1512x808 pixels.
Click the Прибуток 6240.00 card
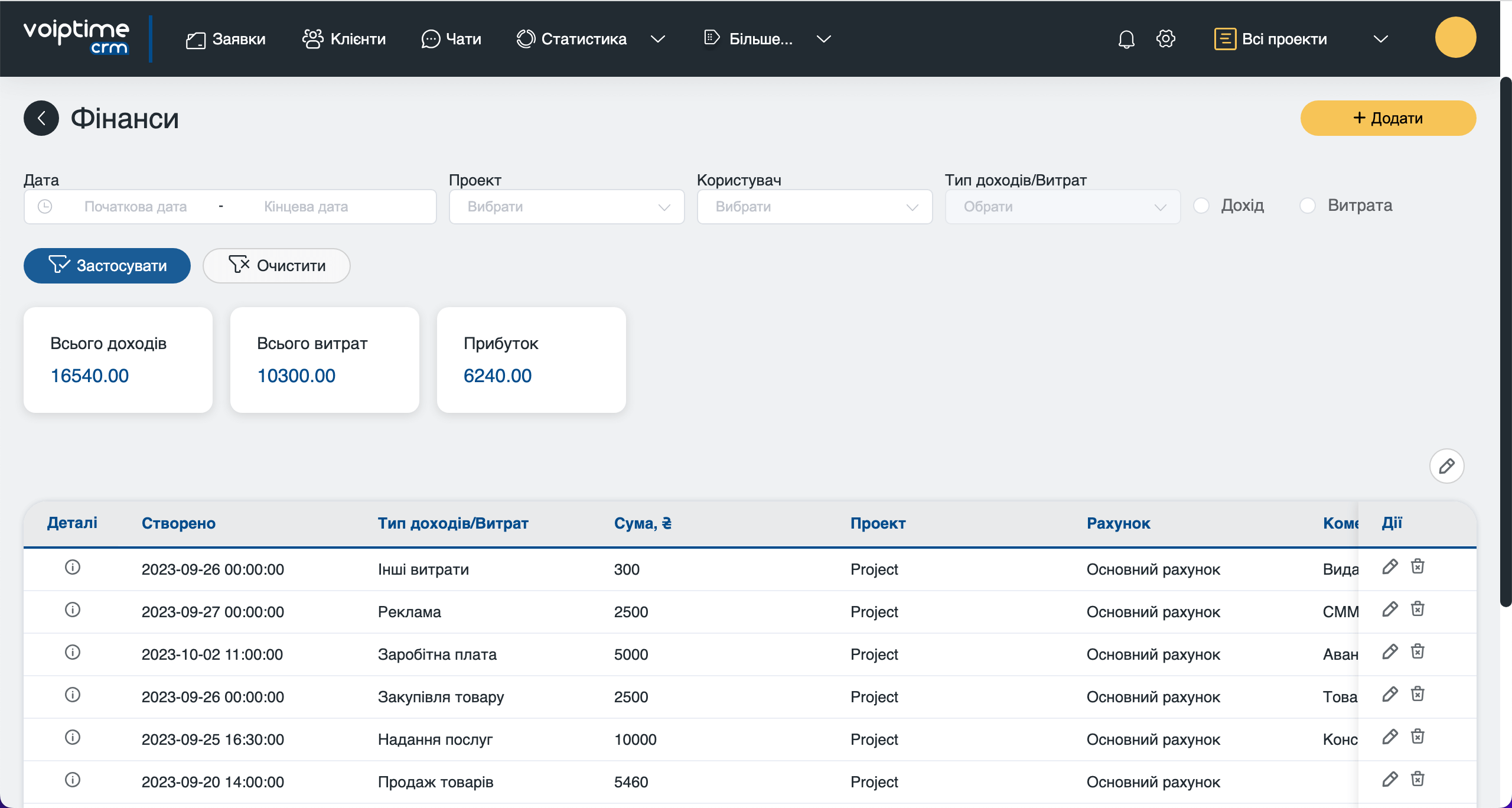532,360
